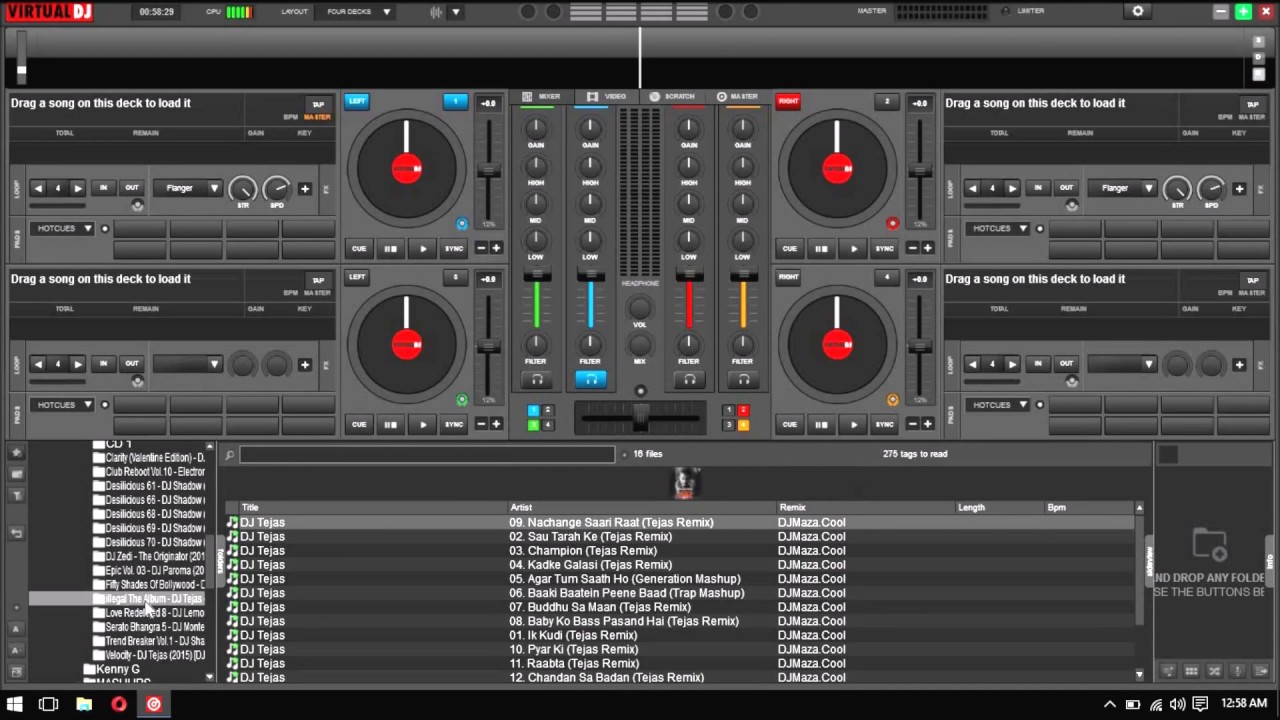Open the volume icon in system tray
1280x720 pixels.
pyautogui.click(x=1178, y=704)
